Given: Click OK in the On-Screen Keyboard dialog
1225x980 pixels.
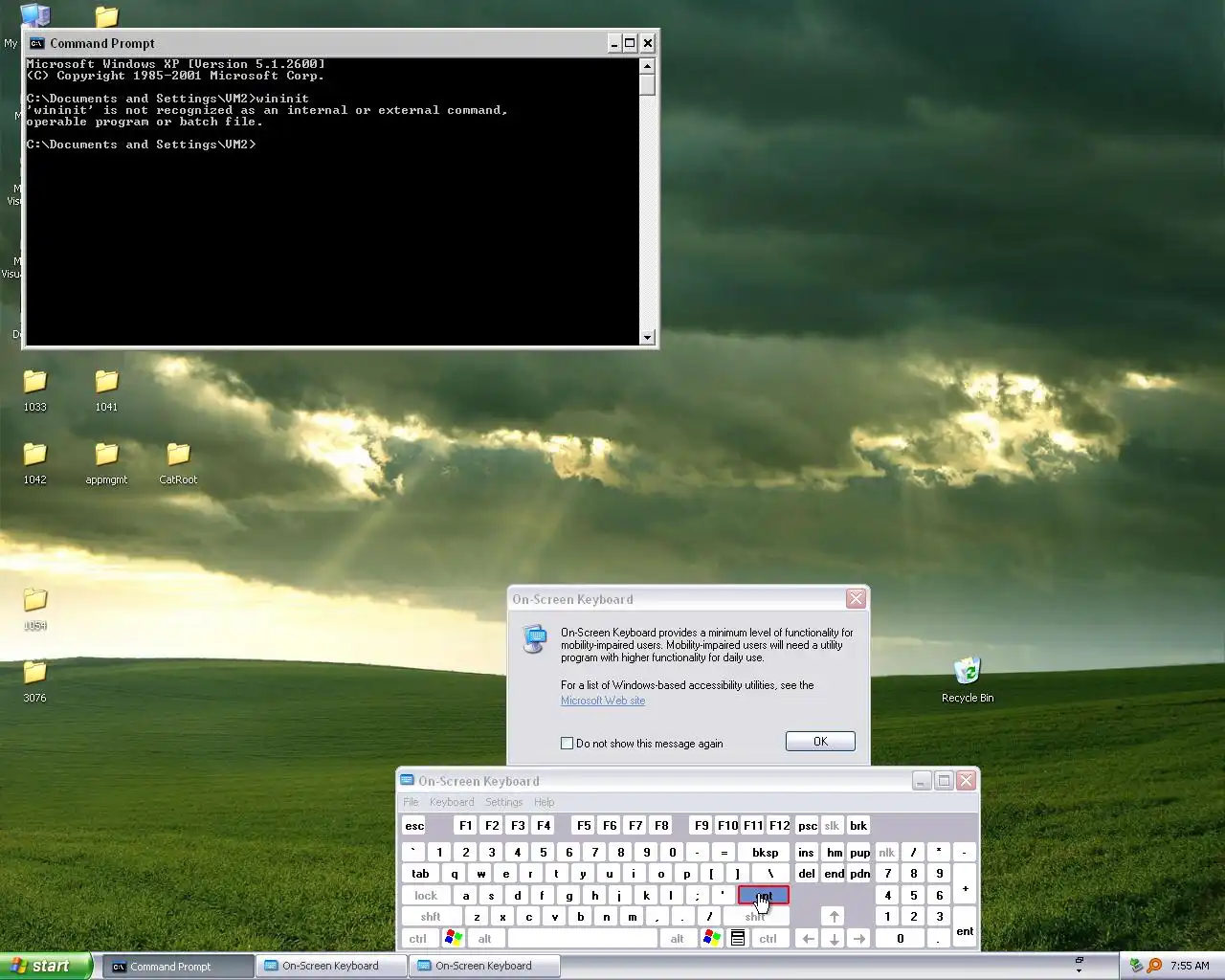Looking at the screenshot, I should [x=820, y=742].
